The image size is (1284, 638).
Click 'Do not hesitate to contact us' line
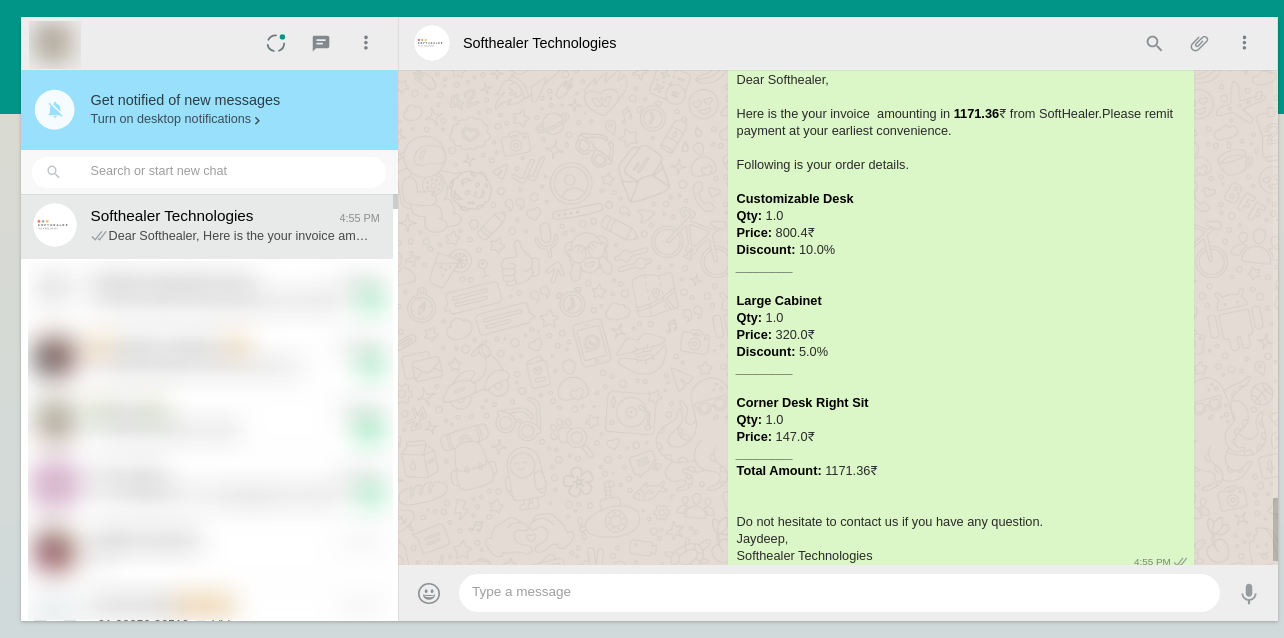click(890, 522)
